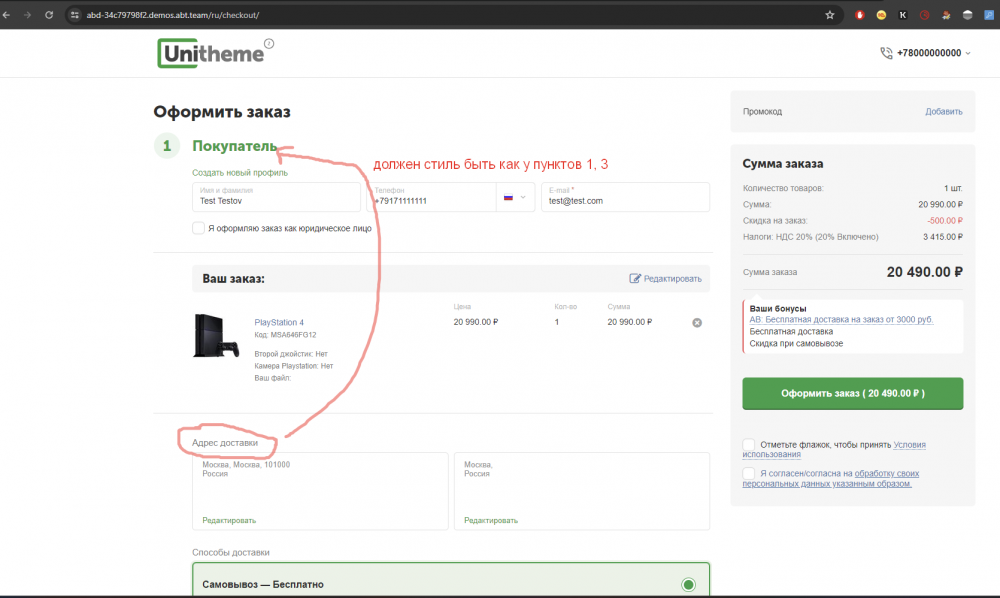Click the Unitheme logo

point(210,52)
